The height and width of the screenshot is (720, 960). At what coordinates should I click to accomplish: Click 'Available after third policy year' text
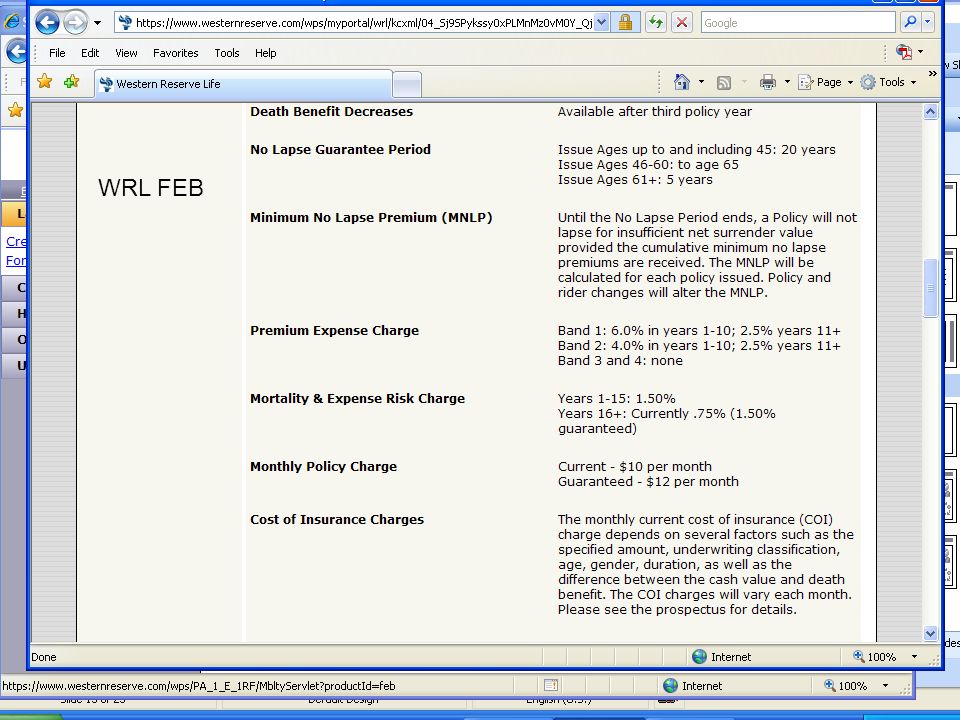tap(654, 111)
